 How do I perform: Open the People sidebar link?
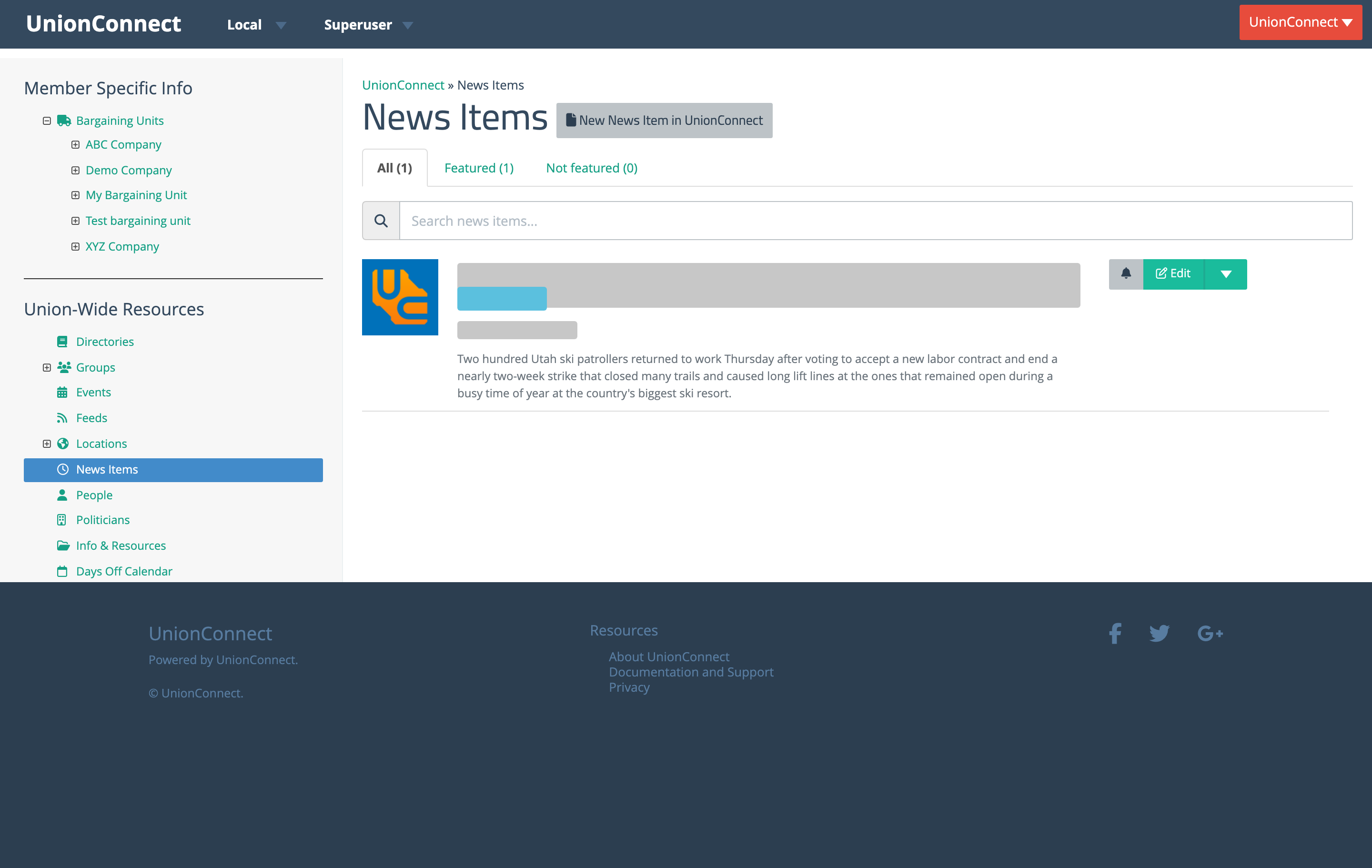(x=94, y=495)
